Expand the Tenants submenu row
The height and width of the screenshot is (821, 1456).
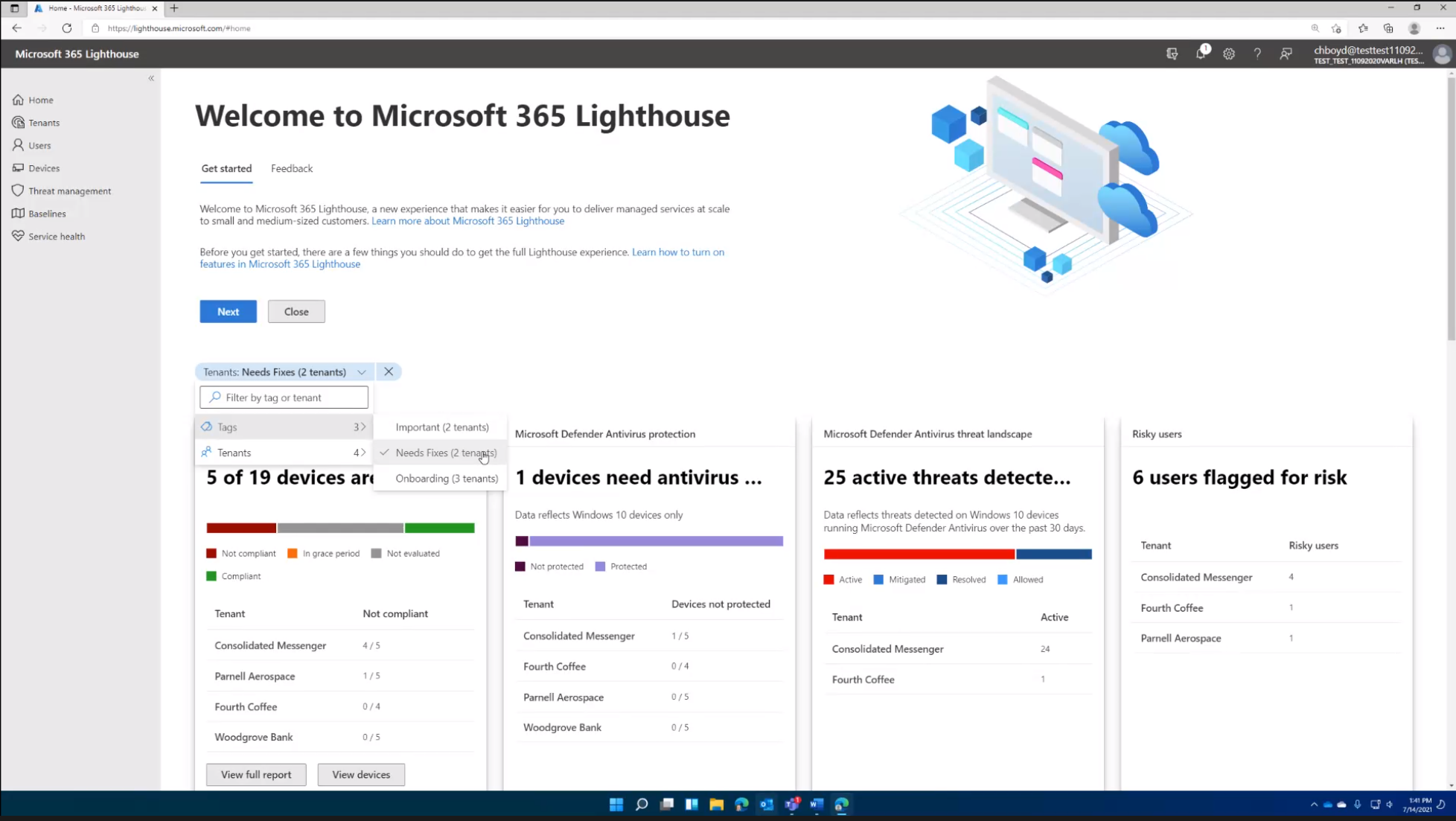(x=283, y=453)
